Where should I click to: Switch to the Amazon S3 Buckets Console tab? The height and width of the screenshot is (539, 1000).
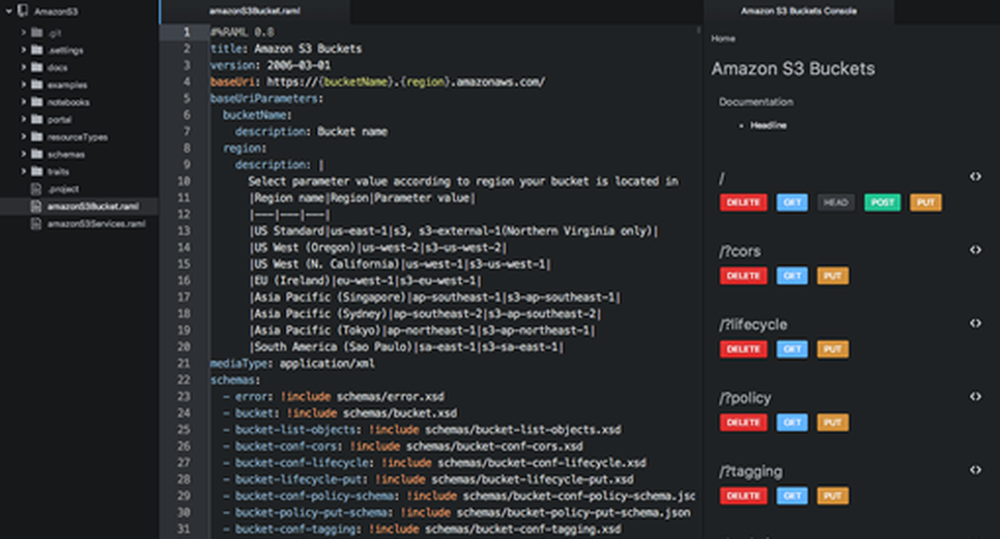[x=798, y=11]
